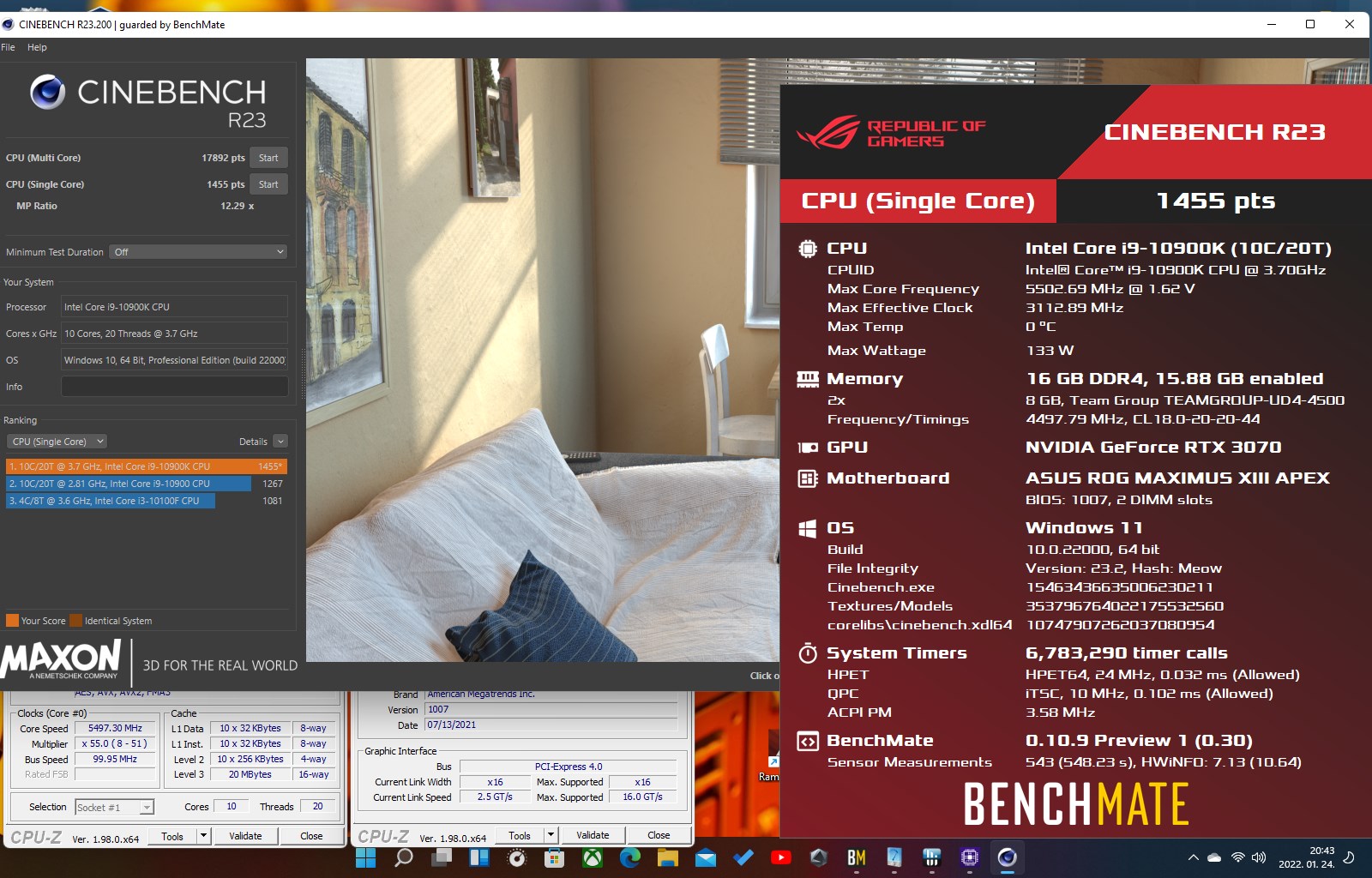Click the empty Info input field

pyautogui.click(x=174, y=387)
